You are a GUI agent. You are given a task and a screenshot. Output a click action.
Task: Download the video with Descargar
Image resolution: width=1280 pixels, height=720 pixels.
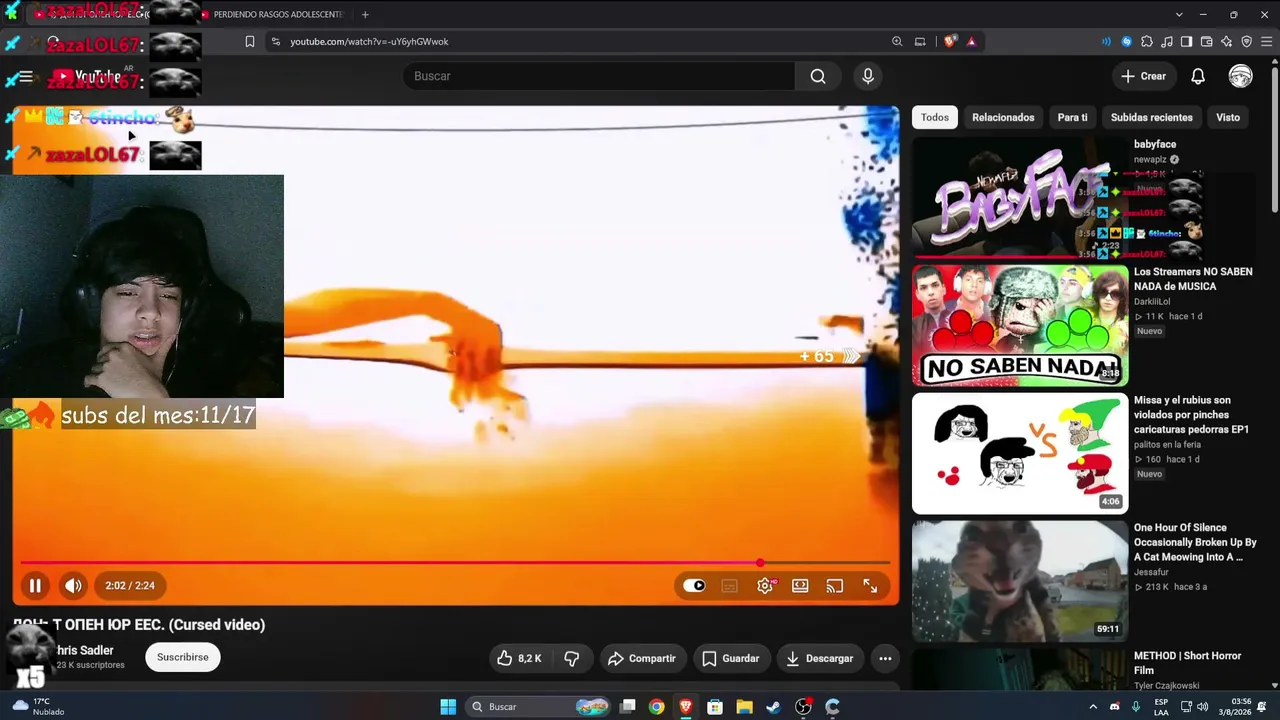[819, 658]
